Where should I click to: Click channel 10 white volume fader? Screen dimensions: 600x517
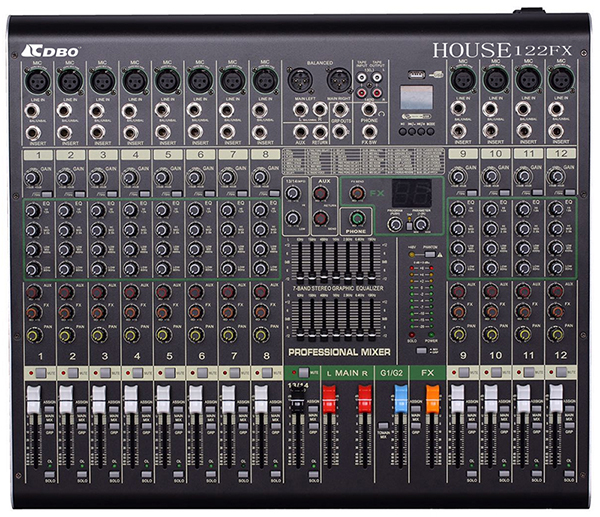tap(491, 399)
